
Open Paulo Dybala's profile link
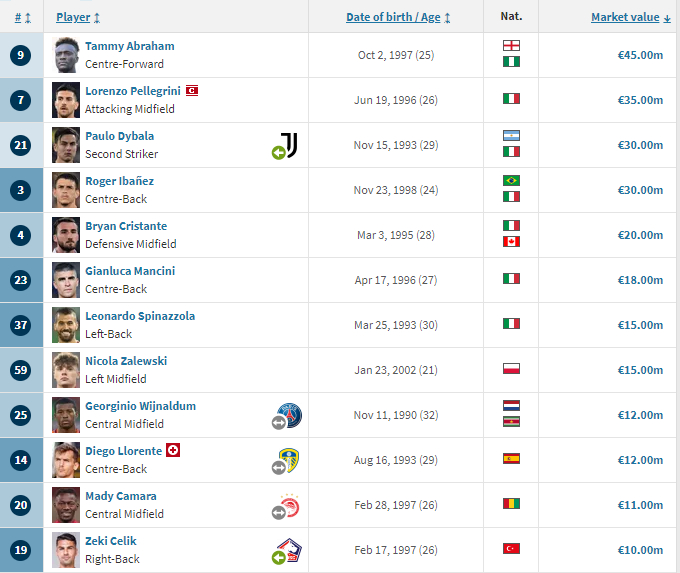(x=120, y=136)
